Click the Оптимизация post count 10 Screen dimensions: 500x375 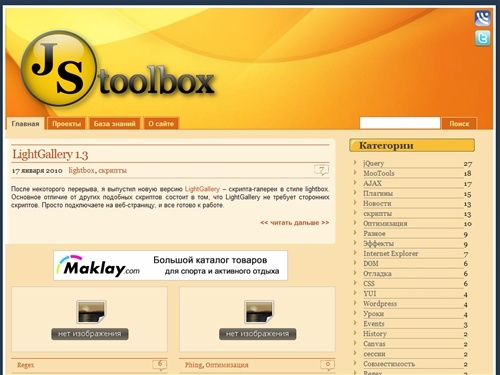tap(468, 224)
